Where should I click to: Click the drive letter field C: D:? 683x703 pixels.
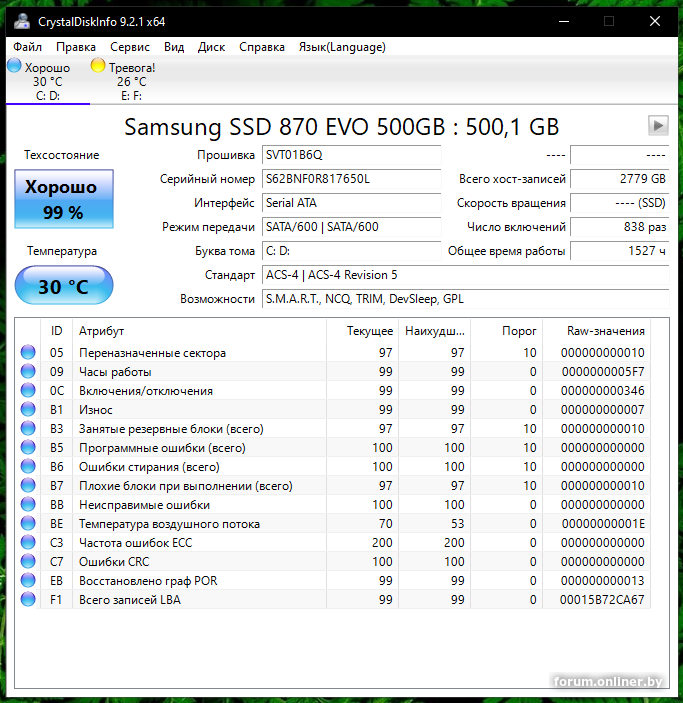click(351, 251)
